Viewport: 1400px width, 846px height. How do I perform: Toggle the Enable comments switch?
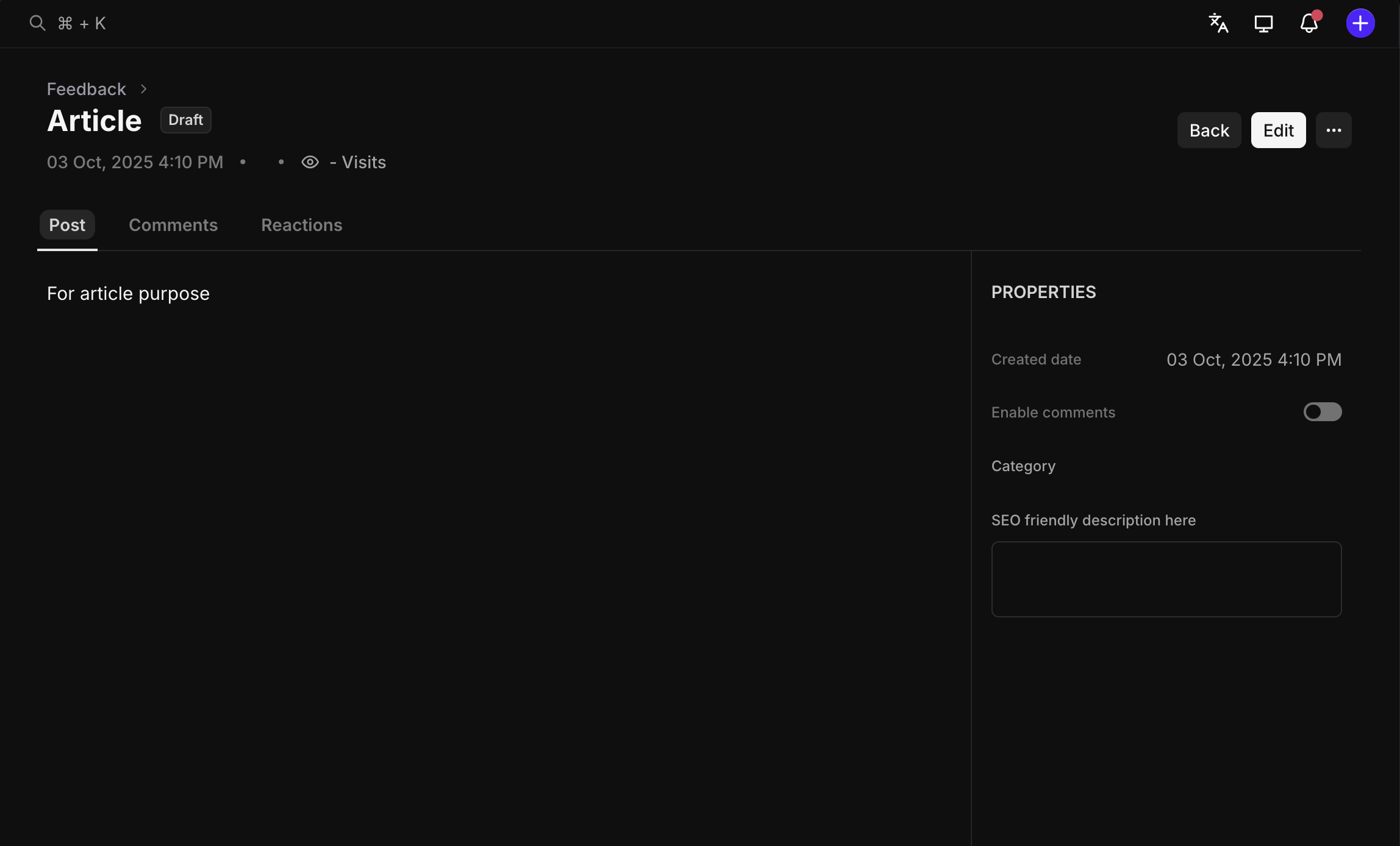(1322, 412)
